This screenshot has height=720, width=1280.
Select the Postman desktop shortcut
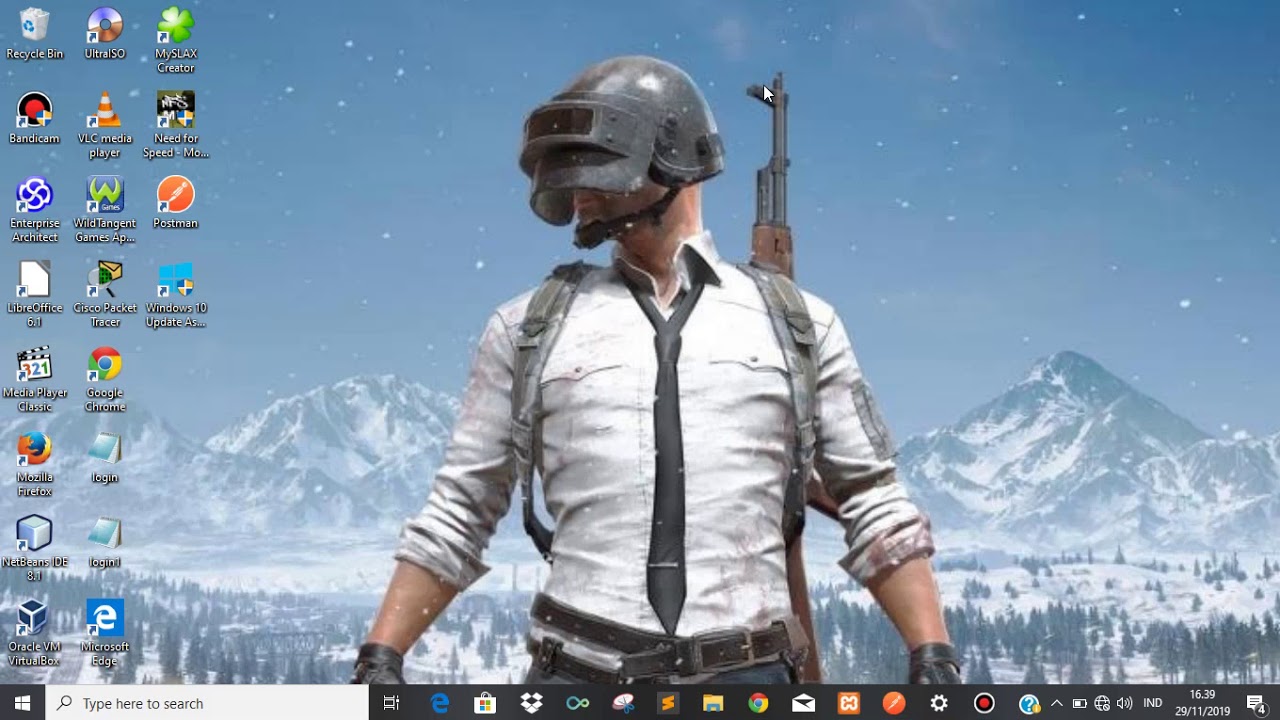[175, 203]
